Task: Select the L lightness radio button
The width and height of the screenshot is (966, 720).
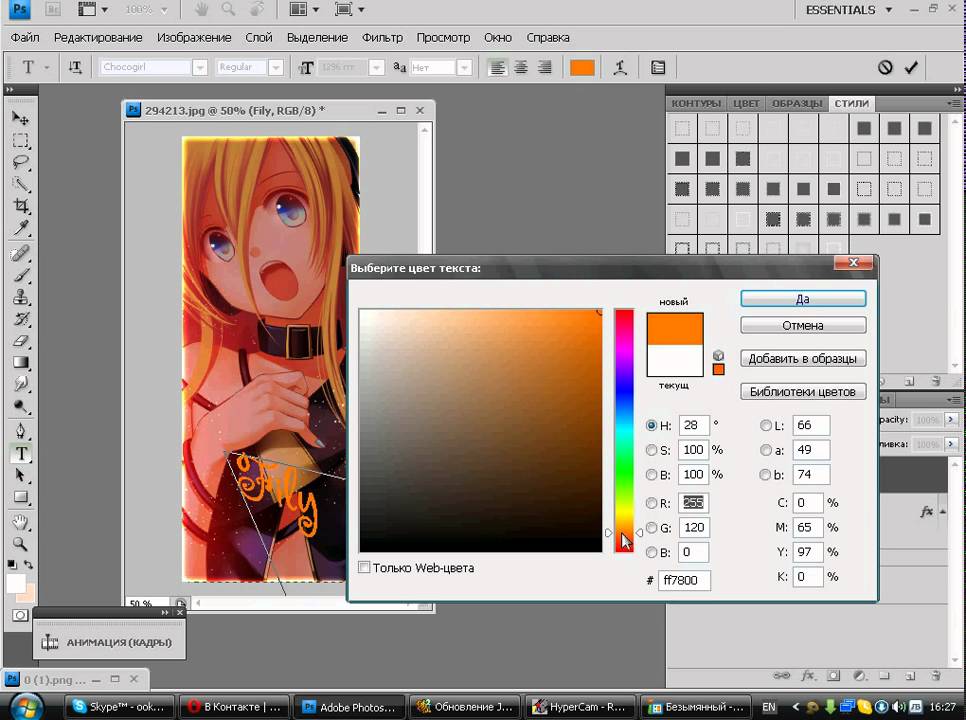Action: 766,425
